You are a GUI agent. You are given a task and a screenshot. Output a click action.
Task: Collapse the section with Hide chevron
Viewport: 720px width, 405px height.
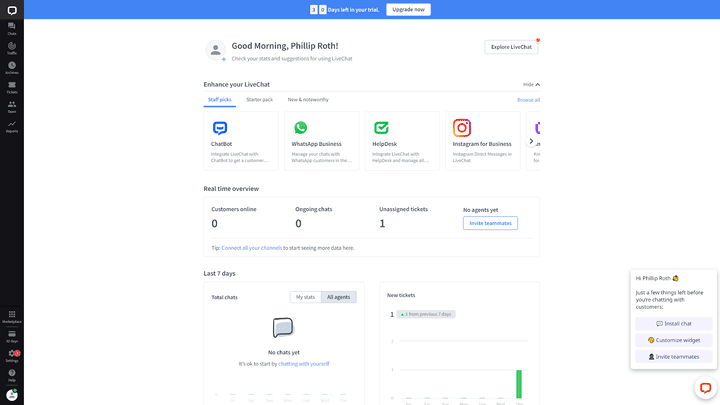[531, 85]
